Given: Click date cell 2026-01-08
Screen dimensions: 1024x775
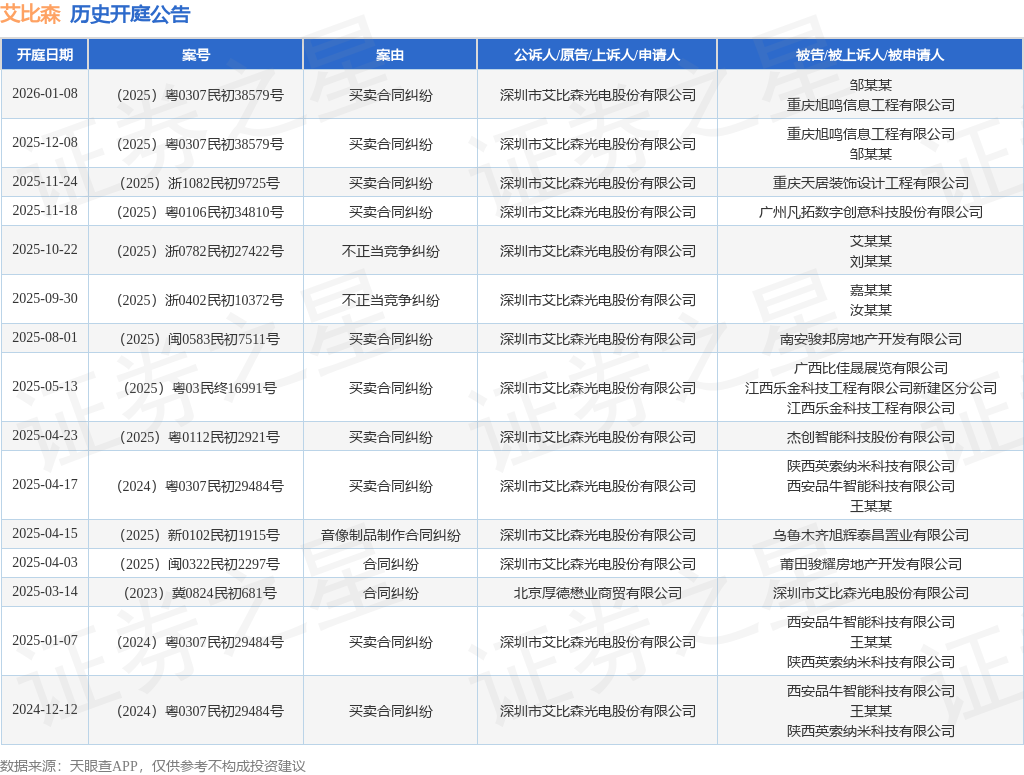Looking at the screenshot, I should coord(45,93).
